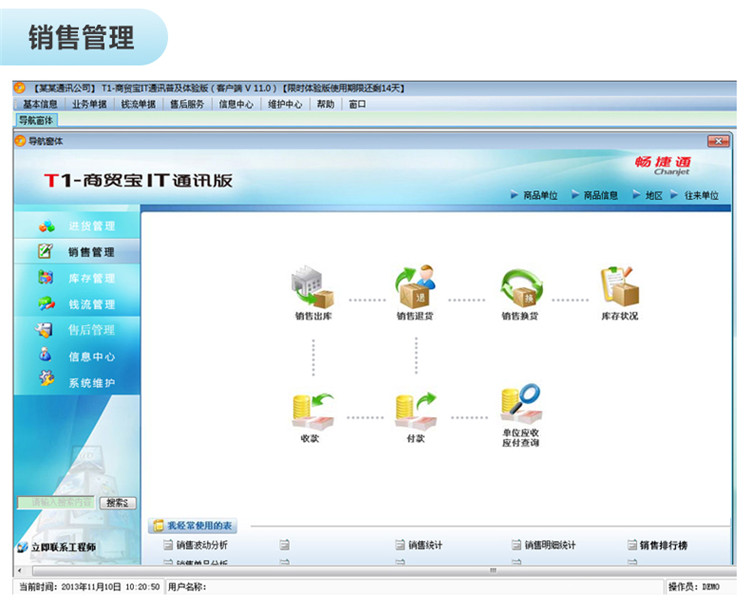Image resolution: width=750 pixels, height=603 pixels.
Task: Open the 售后服务 menu
Action: (187, 104)
